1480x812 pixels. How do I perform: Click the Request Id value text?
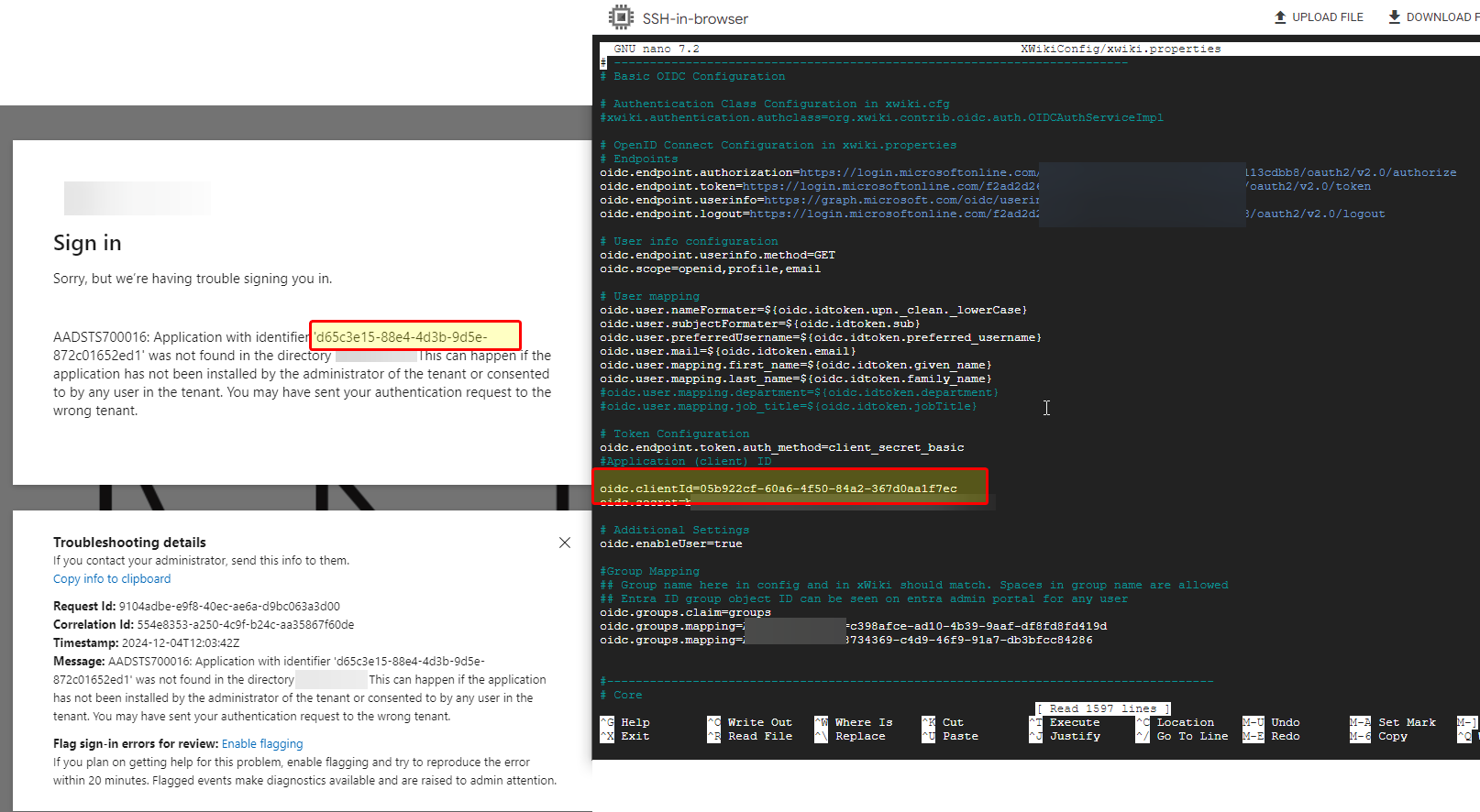click(229, 607)
